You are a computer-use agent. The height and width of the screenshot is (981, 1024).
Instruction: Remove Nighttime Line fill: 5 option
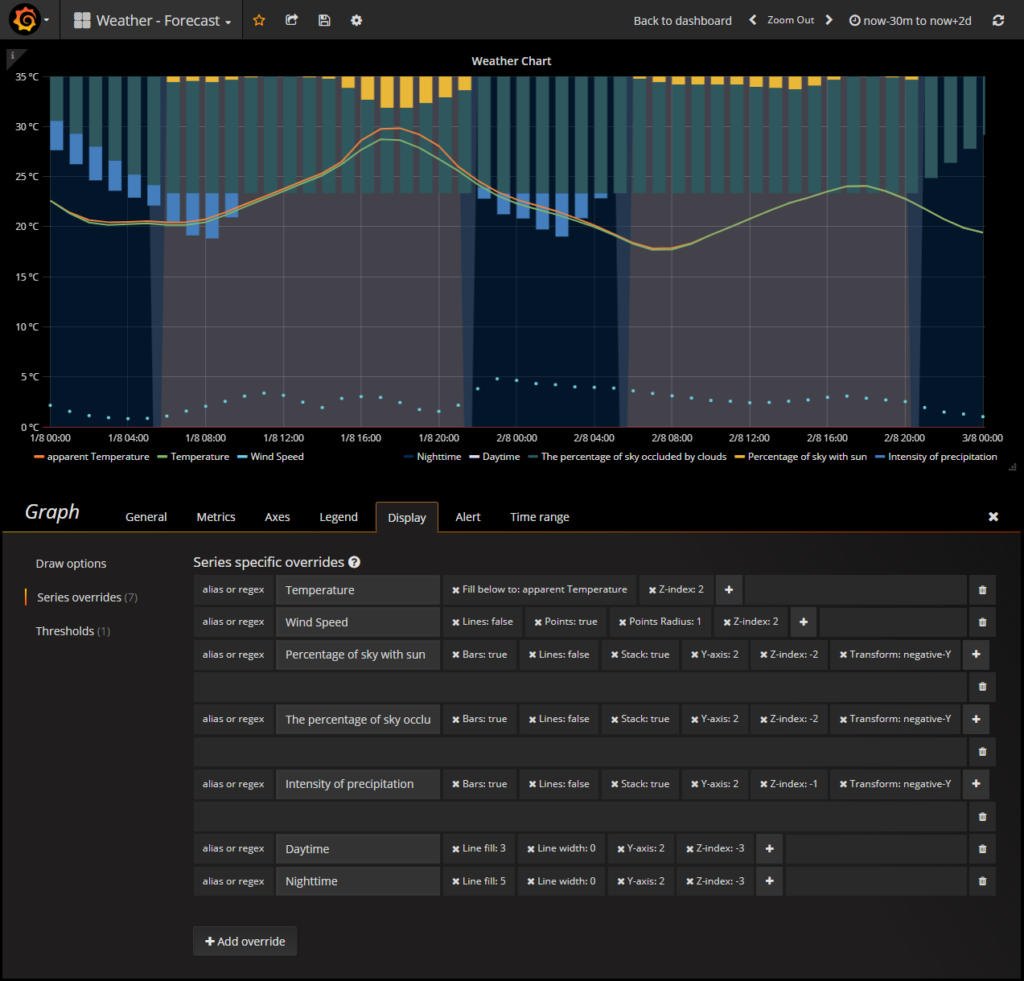click(x=456, y=881)
